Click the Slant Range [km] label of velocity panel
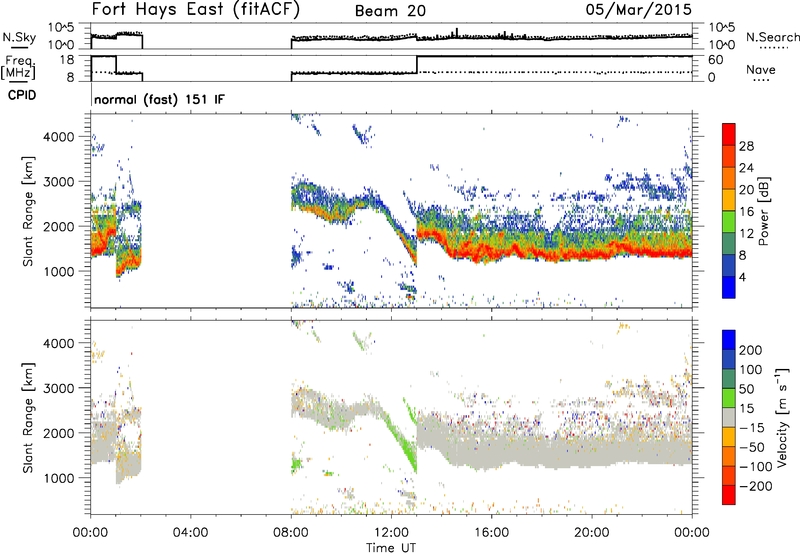The width and height of the screenshot is (800, 554). click(28, 418)
